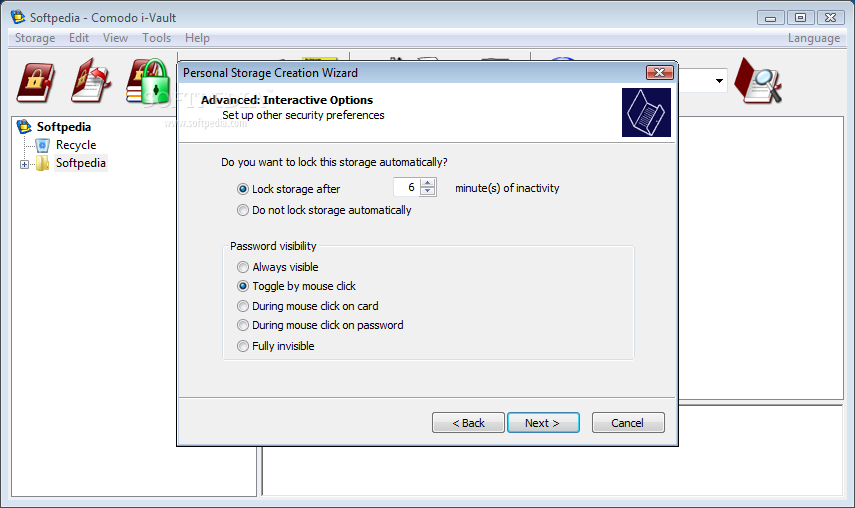Maximize the Comodo i-Vault window
The width and height of the screenshot is (855, 508).
(x=800, y=18)
